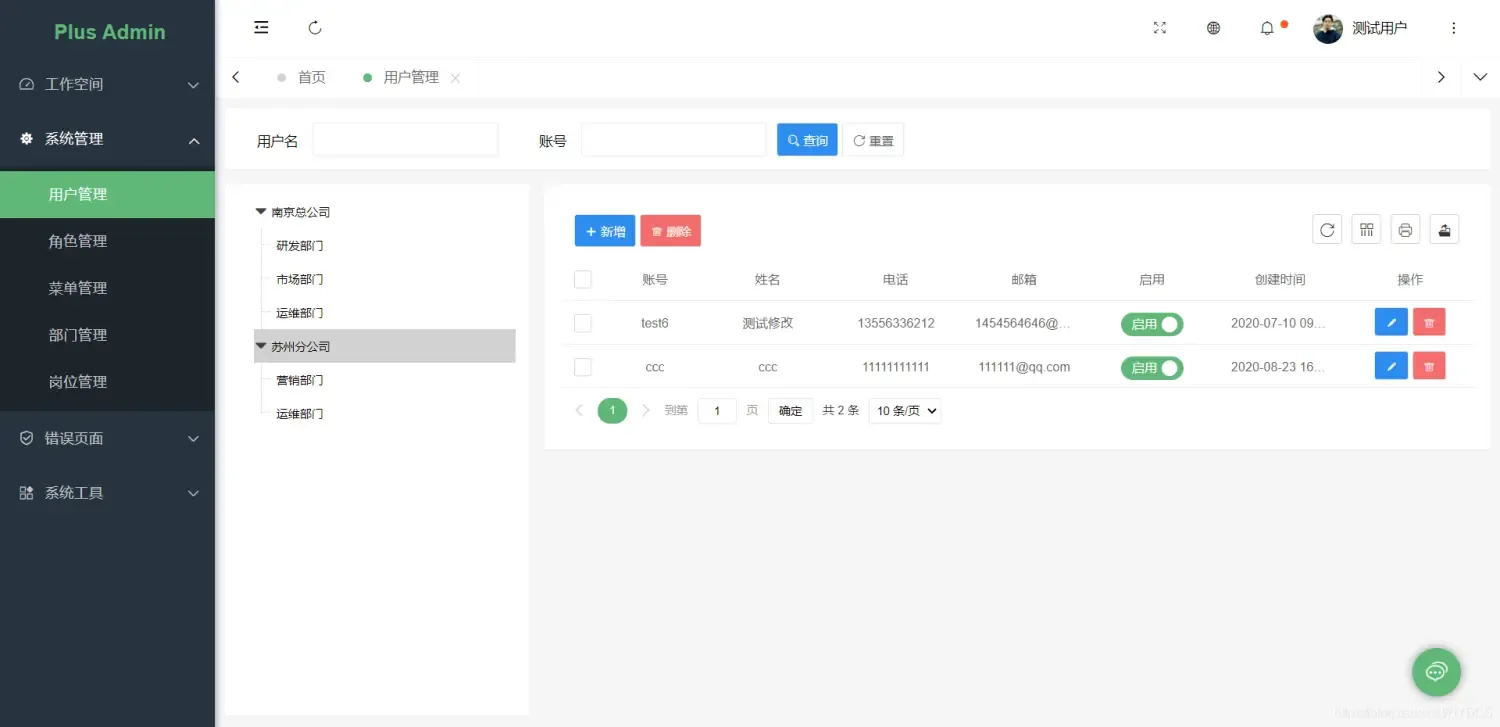The height and width of the screenshot is (727, 1500).
Task: Click inside the 用户名 input field
Action: (405, 139)
